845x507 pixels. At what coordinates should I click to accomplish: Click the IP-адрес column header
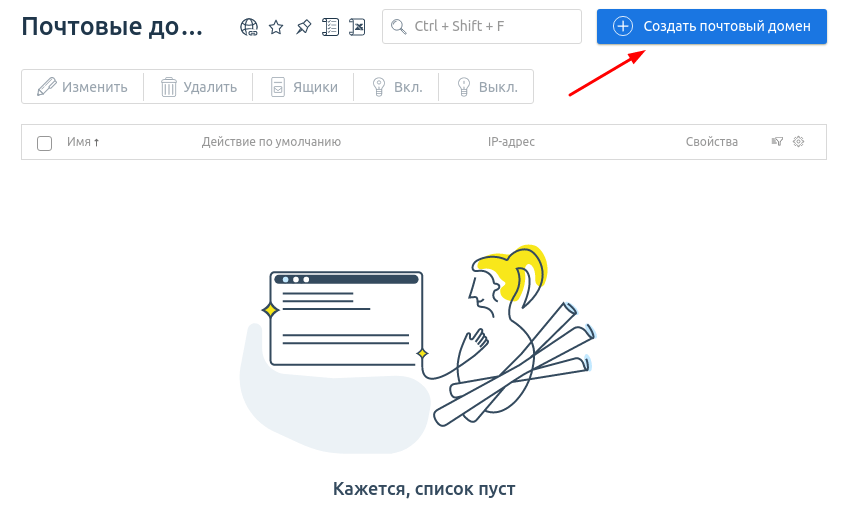511,142
